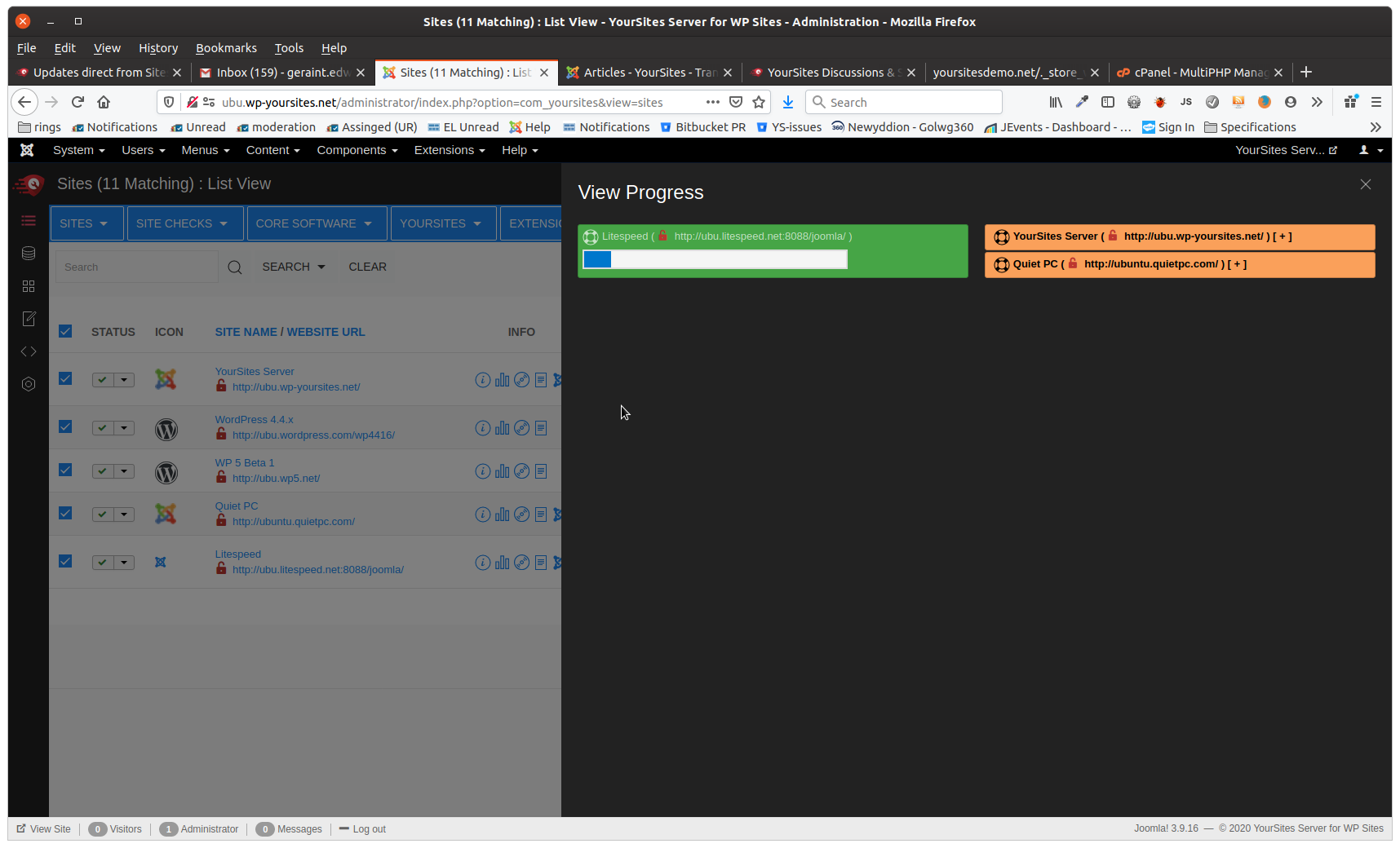1400x848 pixels.
Task: Open the Components menu
Action: click(357, 150)
